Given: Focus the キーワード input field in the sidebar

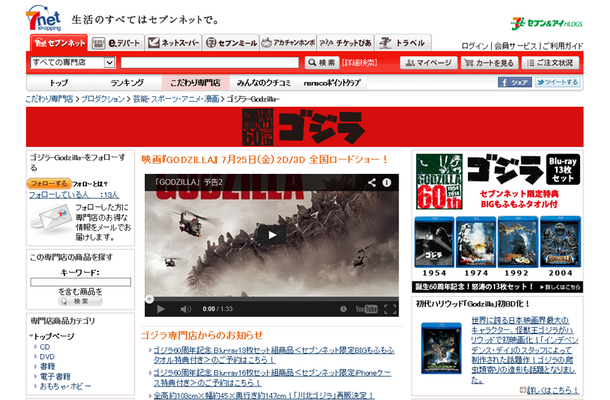Looking at the screenshot, I should point(81,282).
